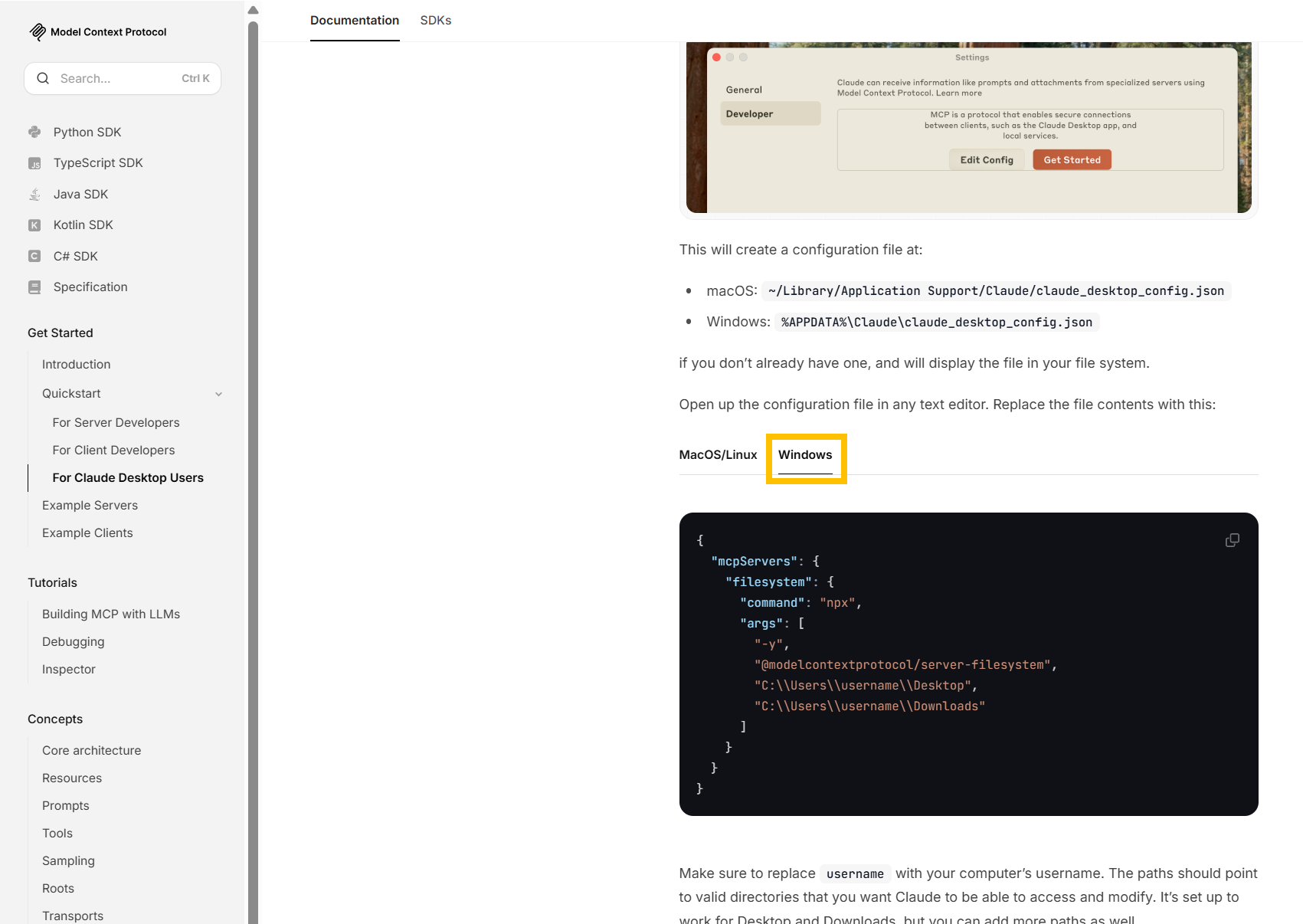Click the server-filesystem package string

pos(903,665)
